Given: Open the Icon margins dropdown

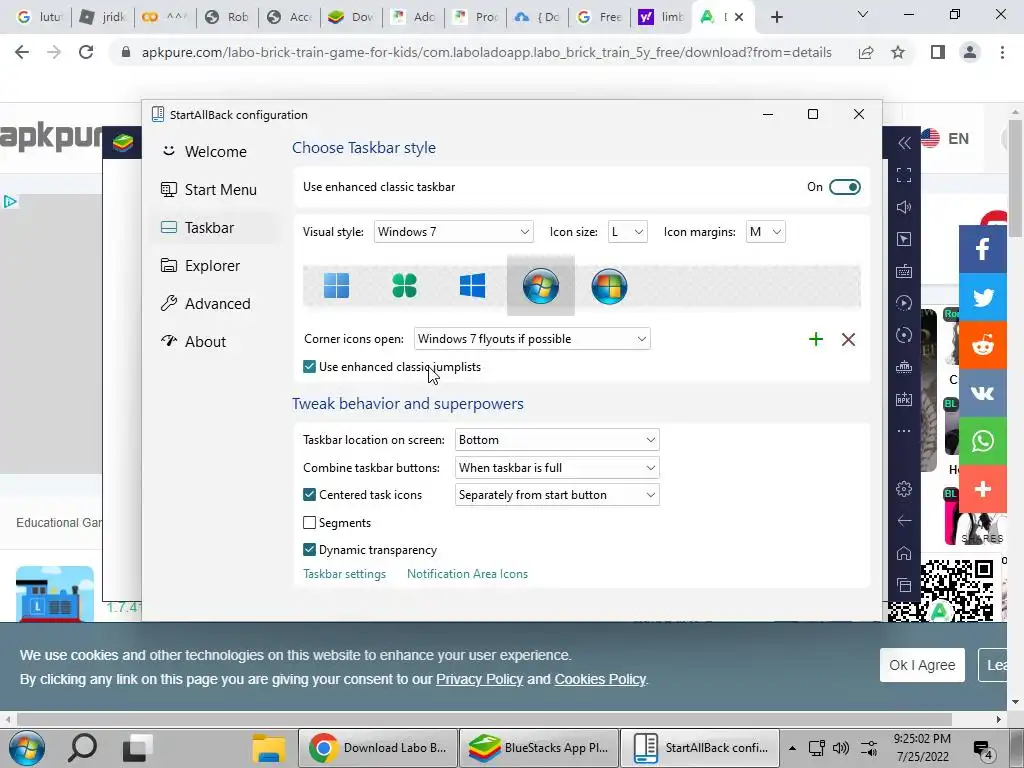Looking at the screenshot, I should point(765,232).
